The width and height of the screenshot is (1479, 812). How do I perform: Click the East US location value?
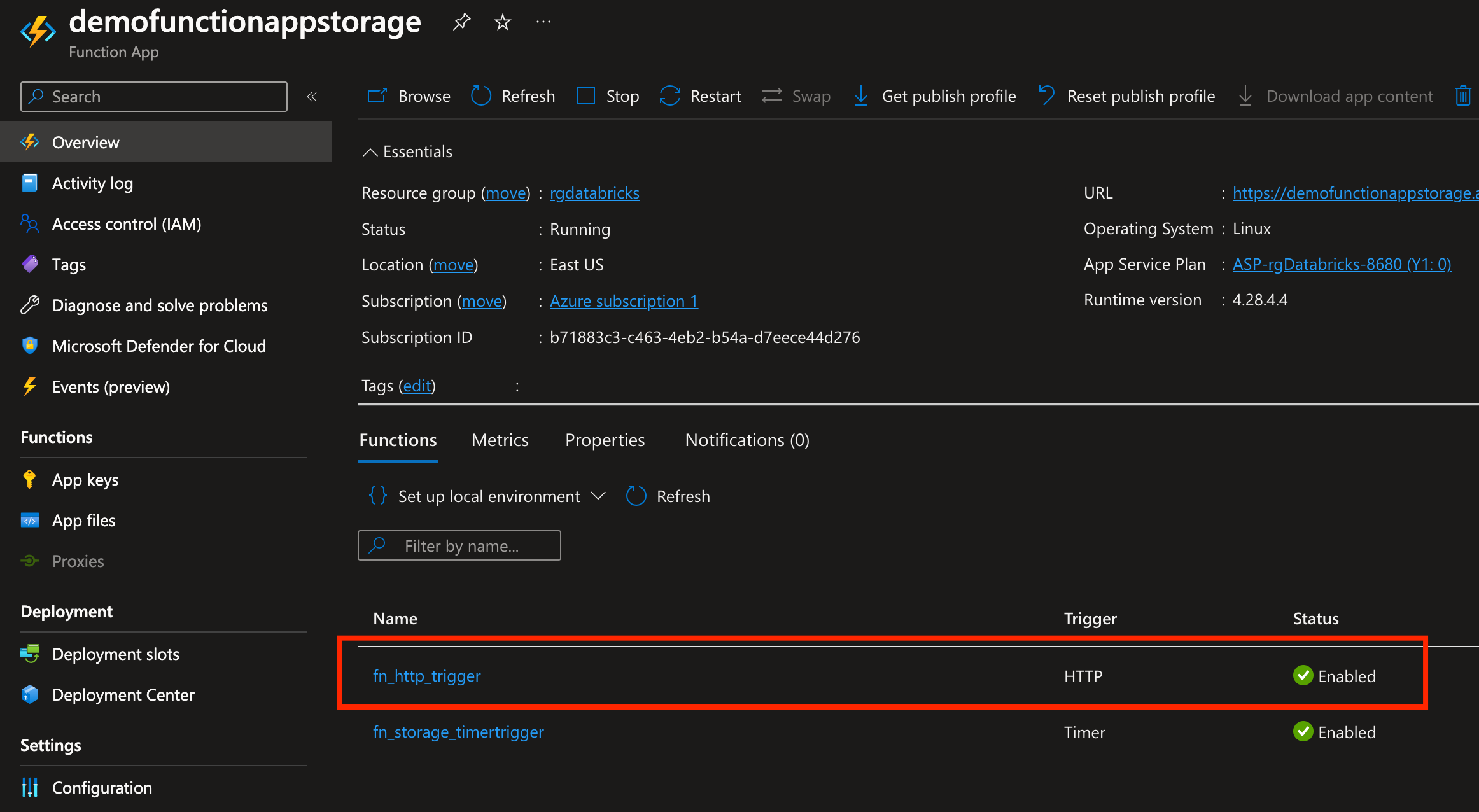(577, 265)
